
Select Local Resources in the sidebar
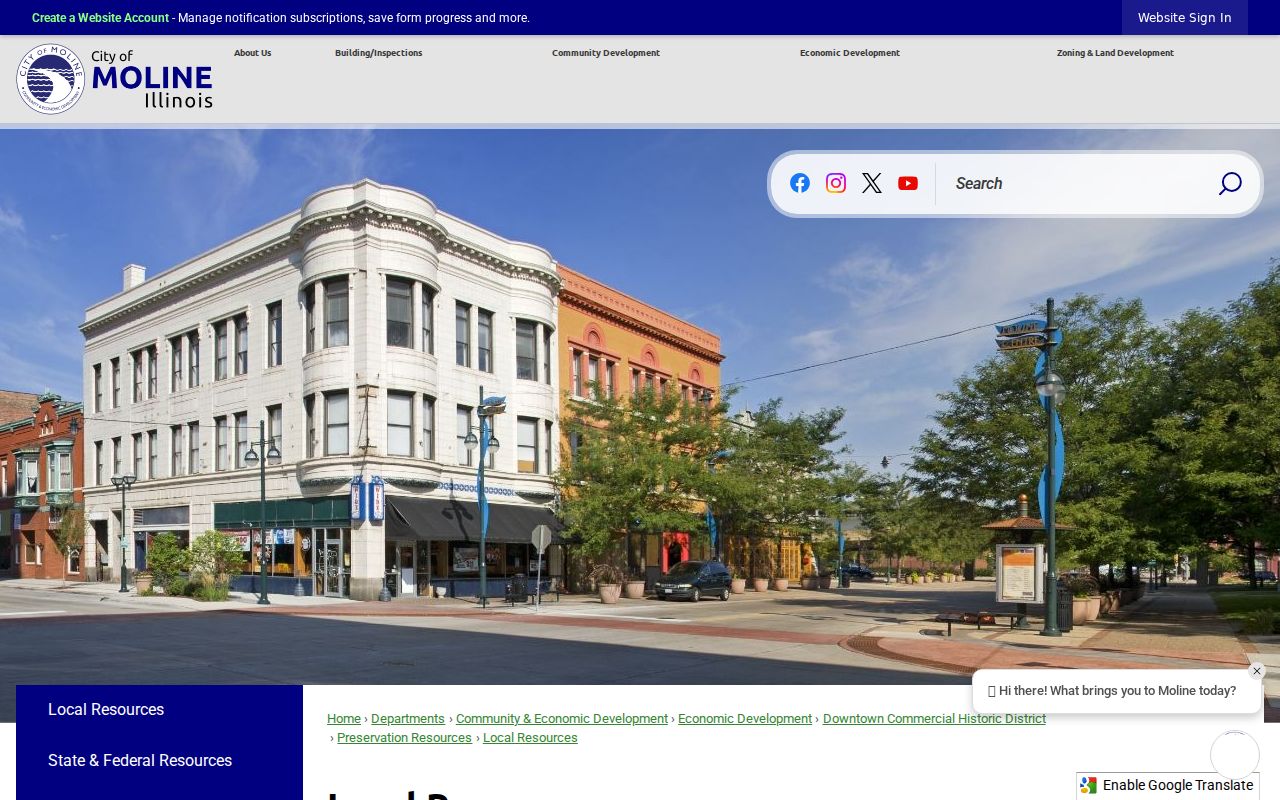click(159, 710)
